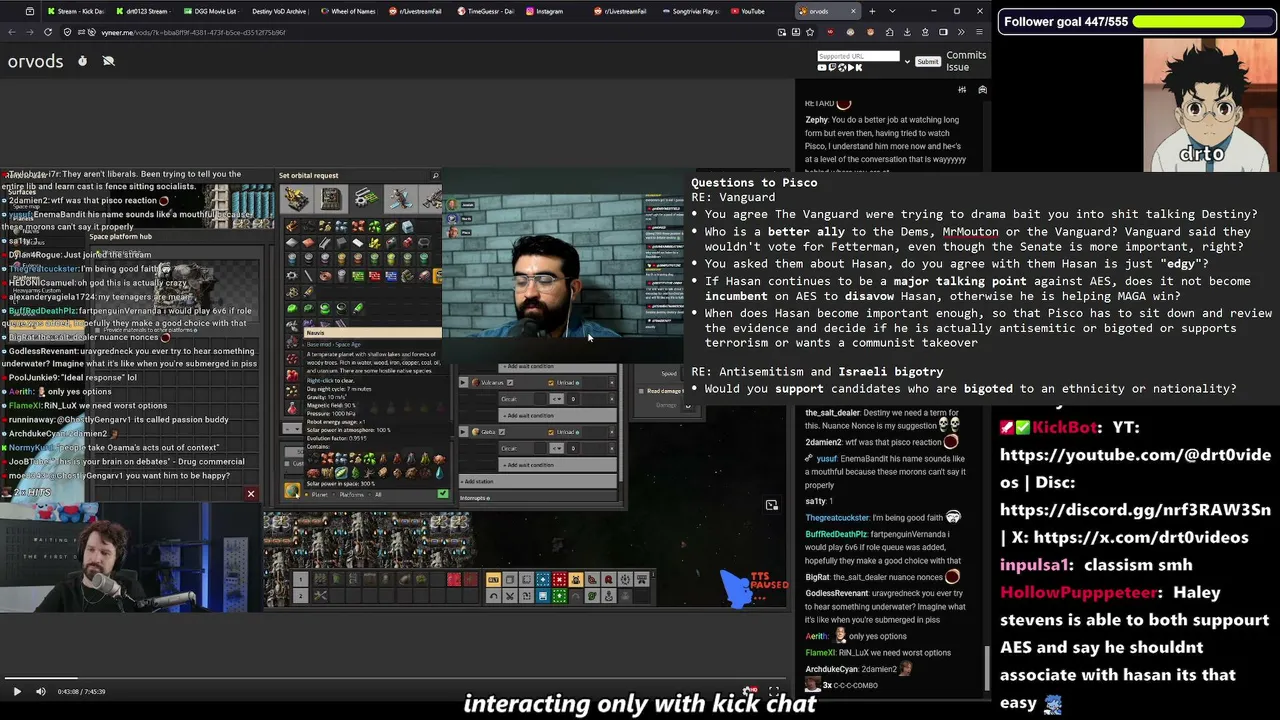Open the browser tab list dropdown

click(891, 11)
